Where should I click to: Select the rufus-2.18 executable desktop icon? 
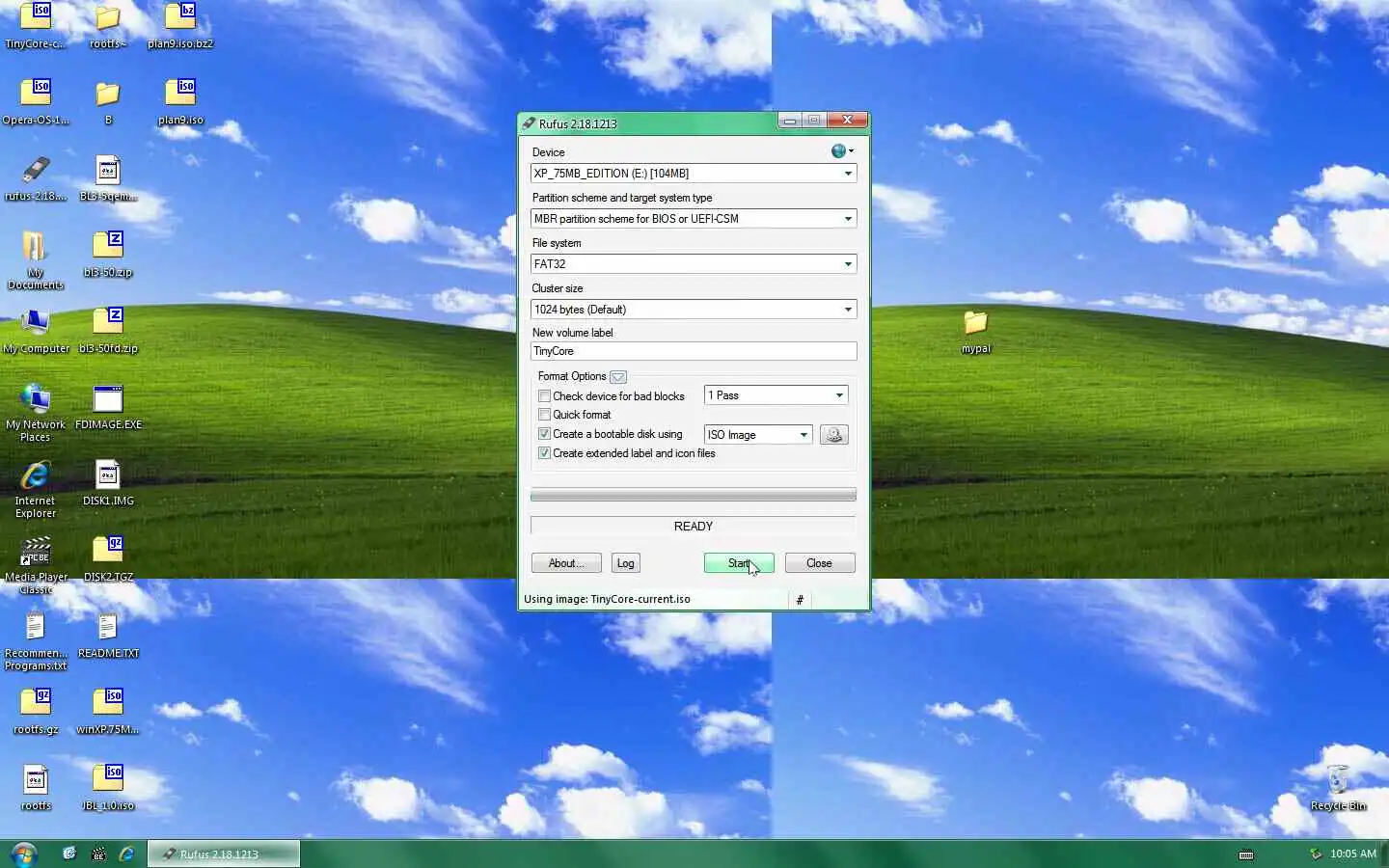click(x=36, y=178)
